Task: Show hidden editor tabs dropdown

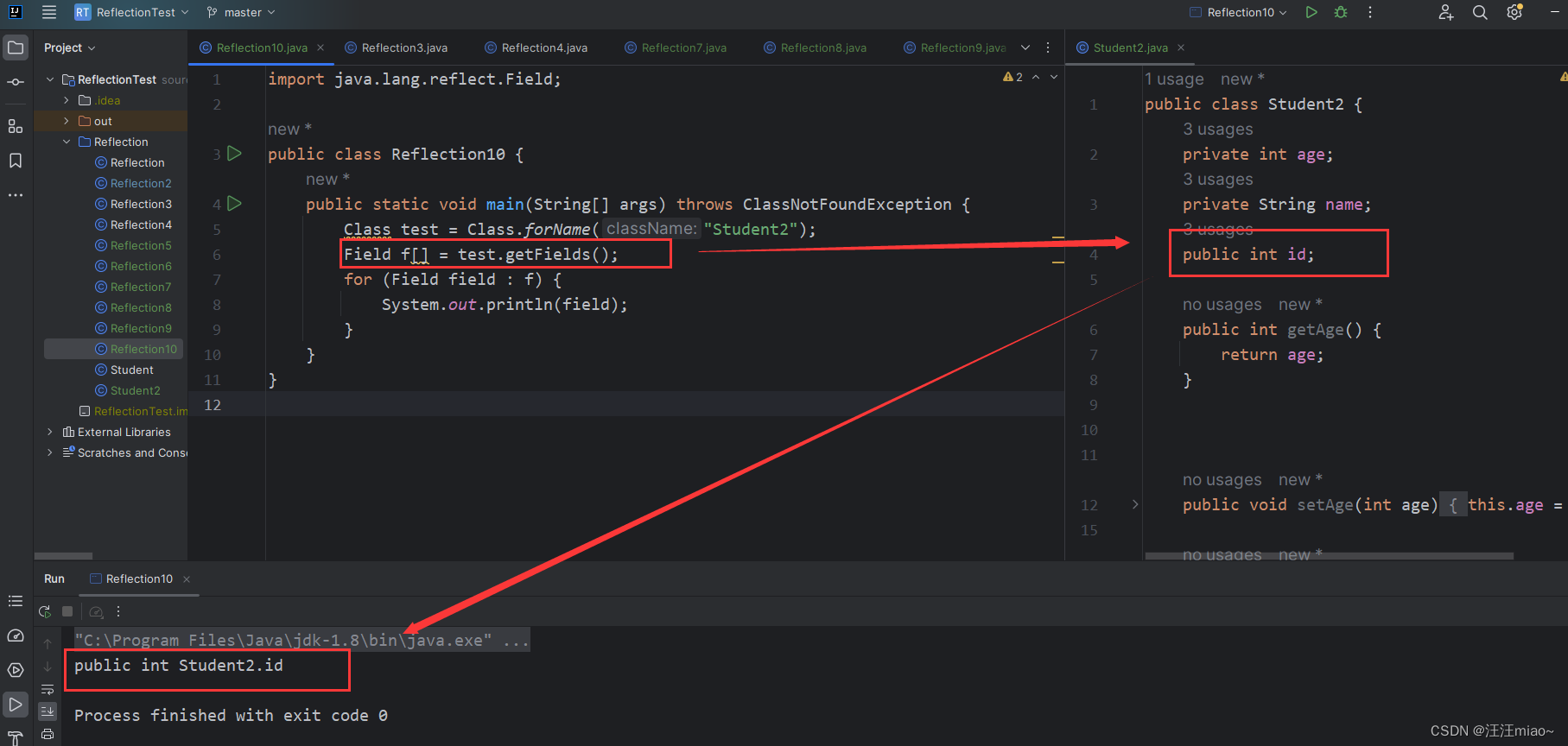Action: 1025,47
